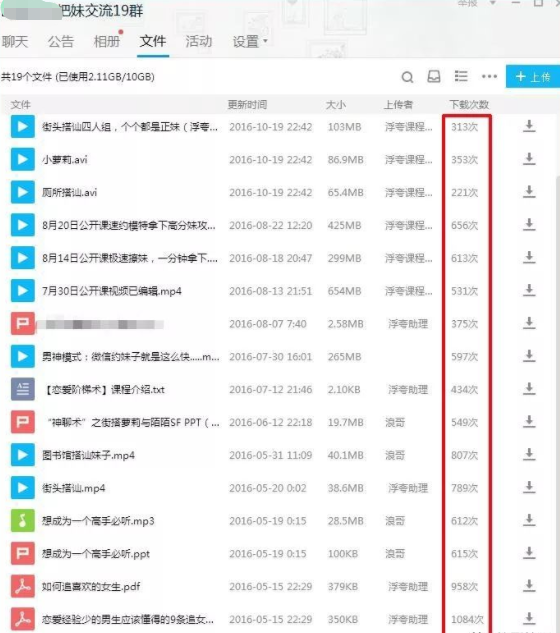Image resolution: width=560 pixels, height=633 pixels.
Task: Switch to the 相册 tab
Action: click(107, 41)
